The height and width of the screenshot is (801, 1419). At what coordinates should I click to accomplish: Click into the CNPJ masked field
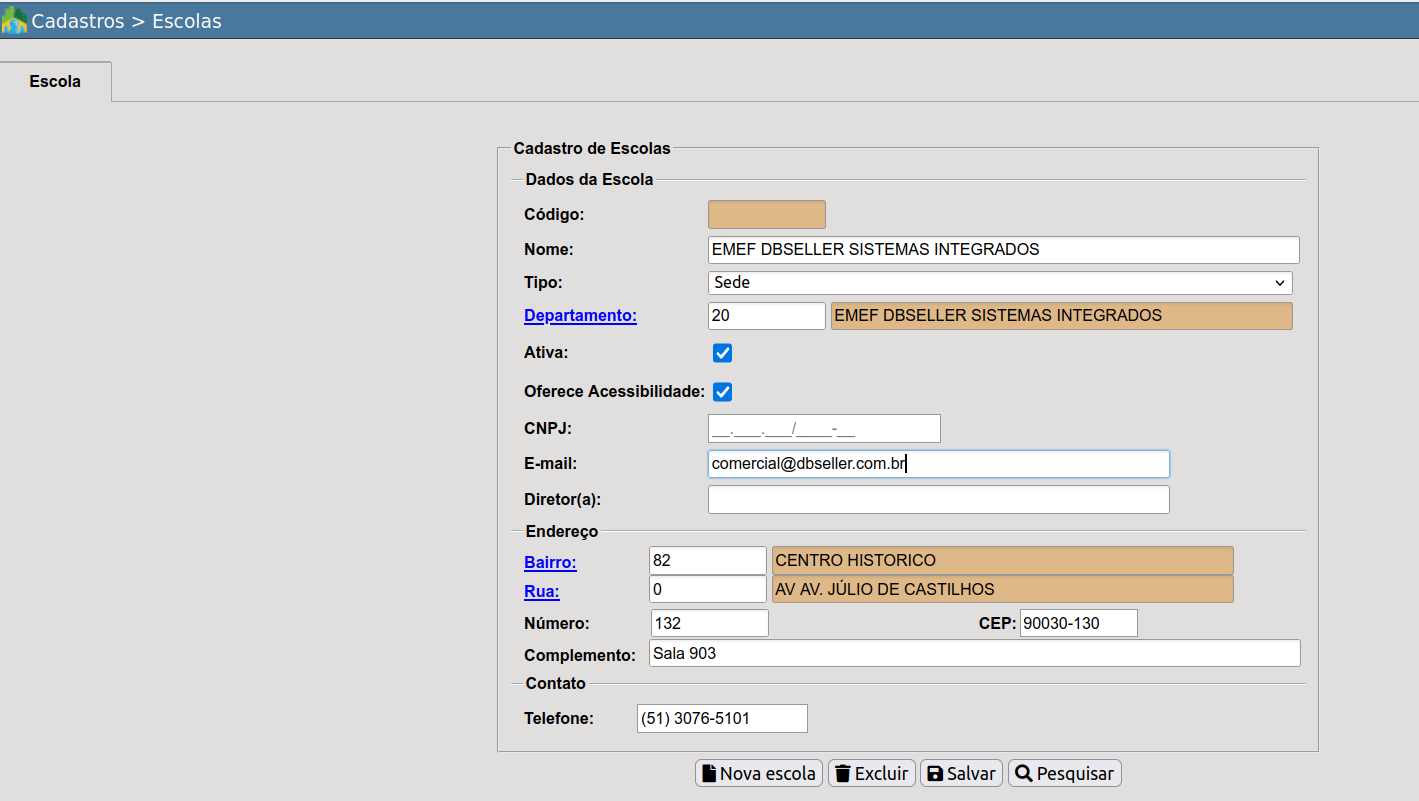pyautogui.click(x=824, y=429)
